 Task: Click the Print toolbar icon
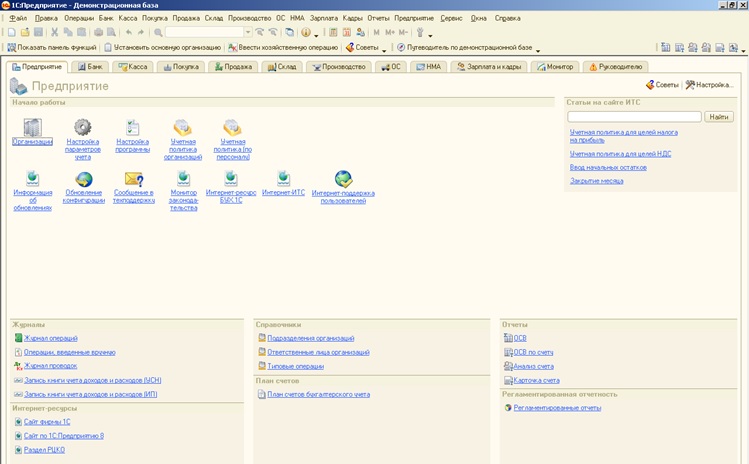(98, 32)
